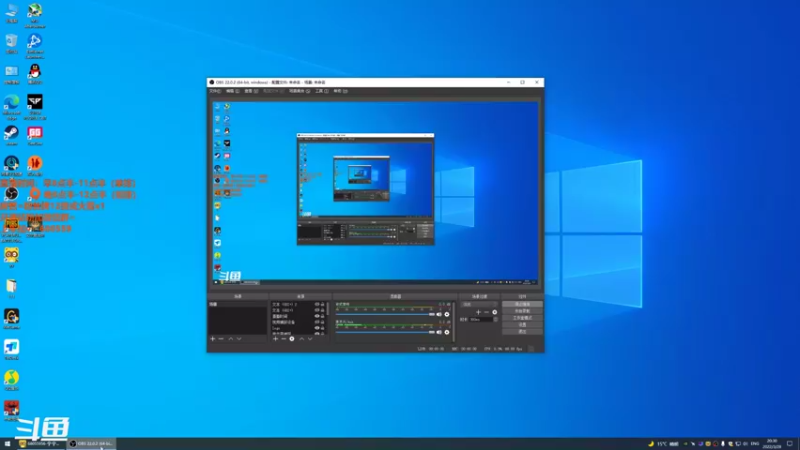Open the pink GG desktop shortcut
The height and width of the screenshot is (450, 800).
pyautogui.click(x=35, y=135)
